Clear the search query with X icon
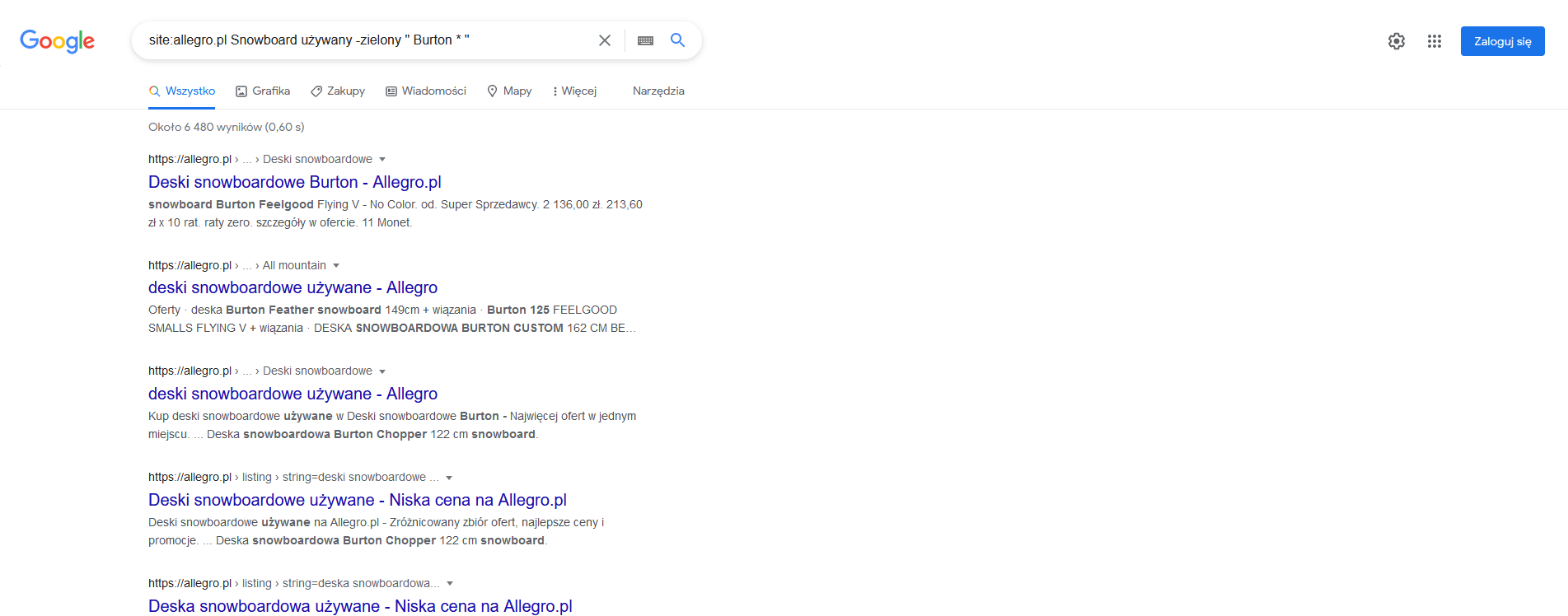Viewport: 1568px width, 616px height. click(605, 40)
